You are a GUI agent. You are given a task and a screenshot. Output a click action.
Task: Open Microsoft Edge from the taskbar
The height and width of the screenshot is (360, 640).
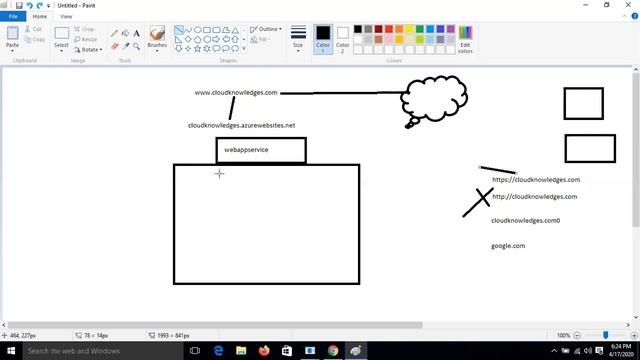[x=218, y=351]
